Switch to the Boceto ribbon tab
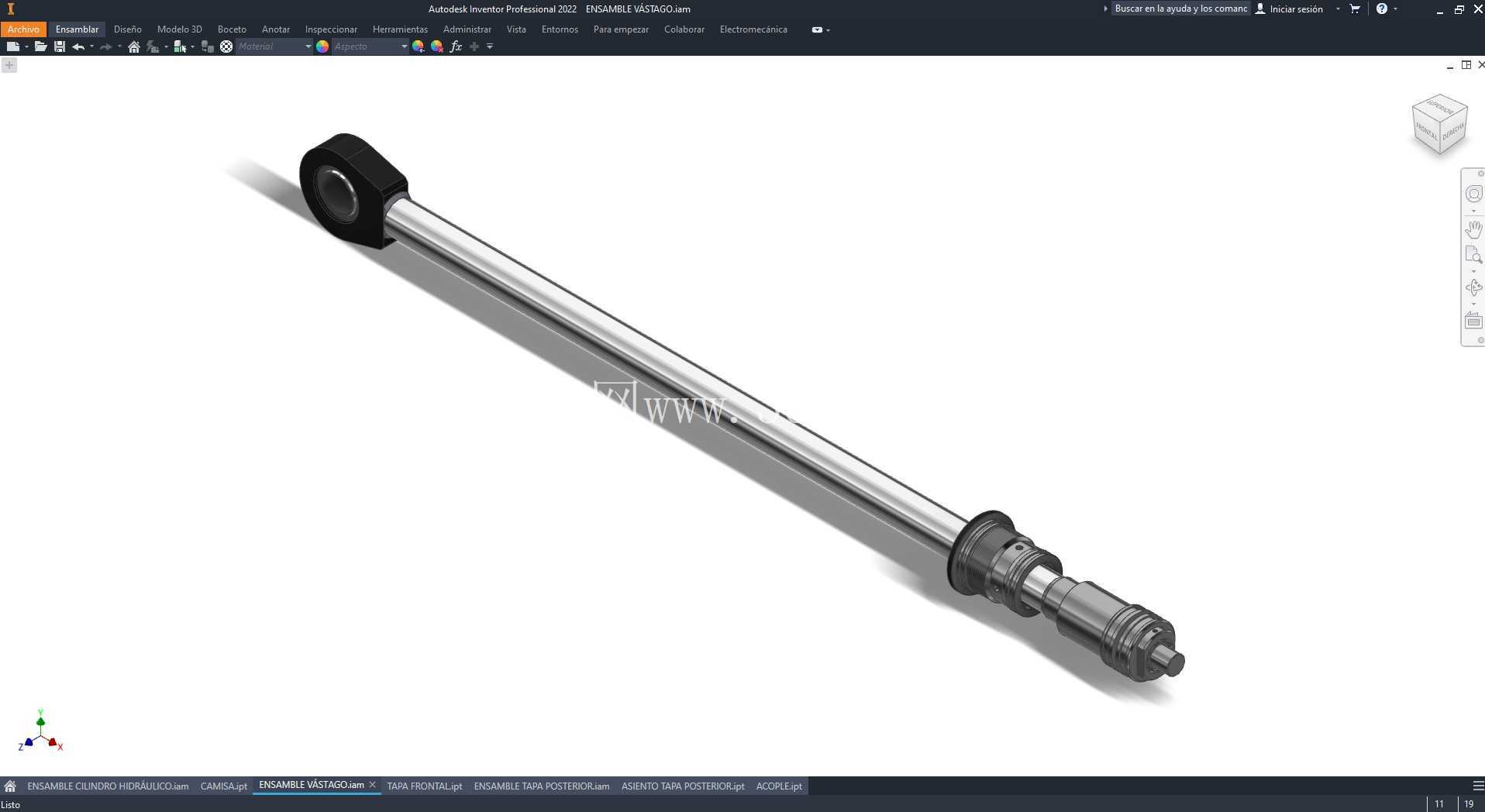 (232, 29)
